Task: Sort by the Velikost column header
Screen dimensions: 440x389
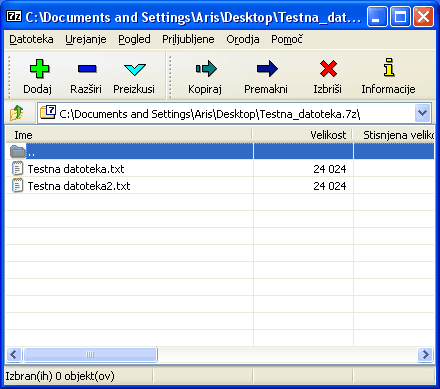Action: [302, 135]
